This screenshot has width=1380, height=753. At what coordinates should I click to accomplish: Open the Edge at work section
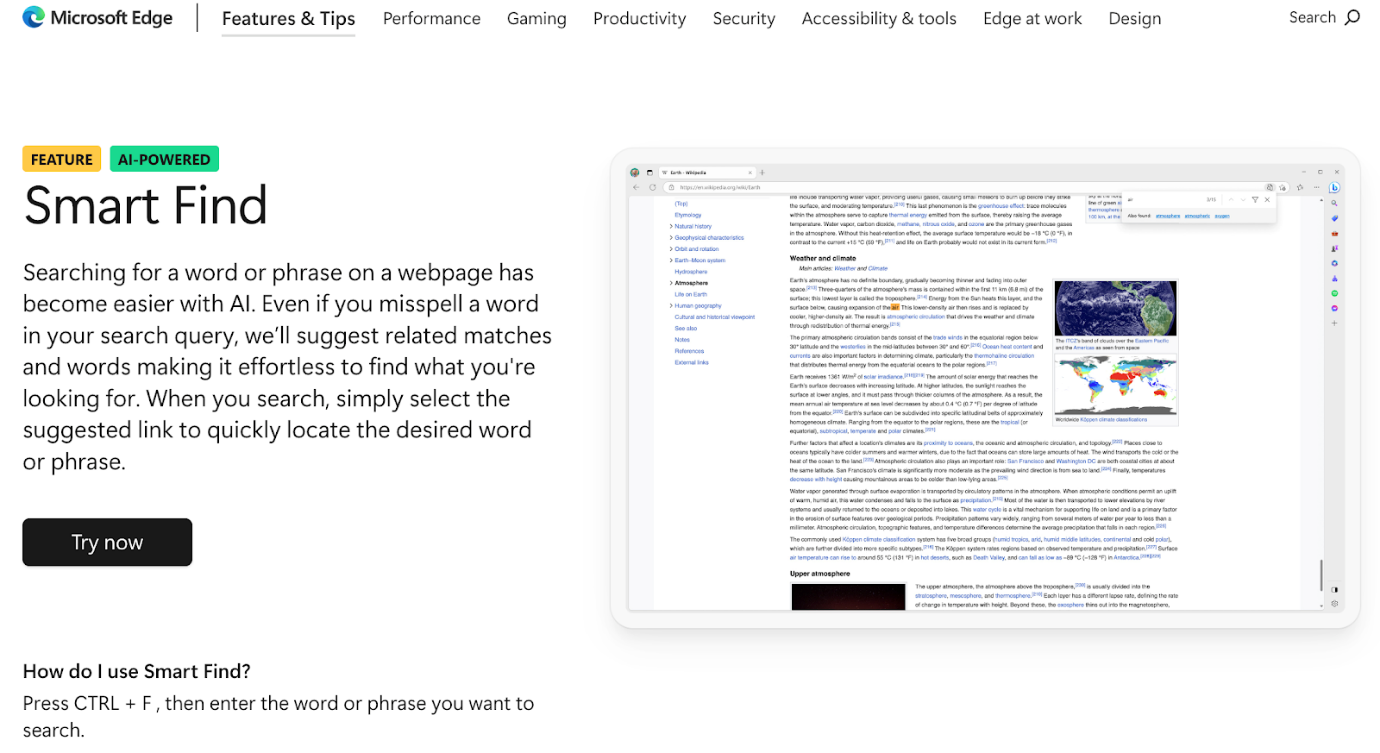coord(1032,18)
